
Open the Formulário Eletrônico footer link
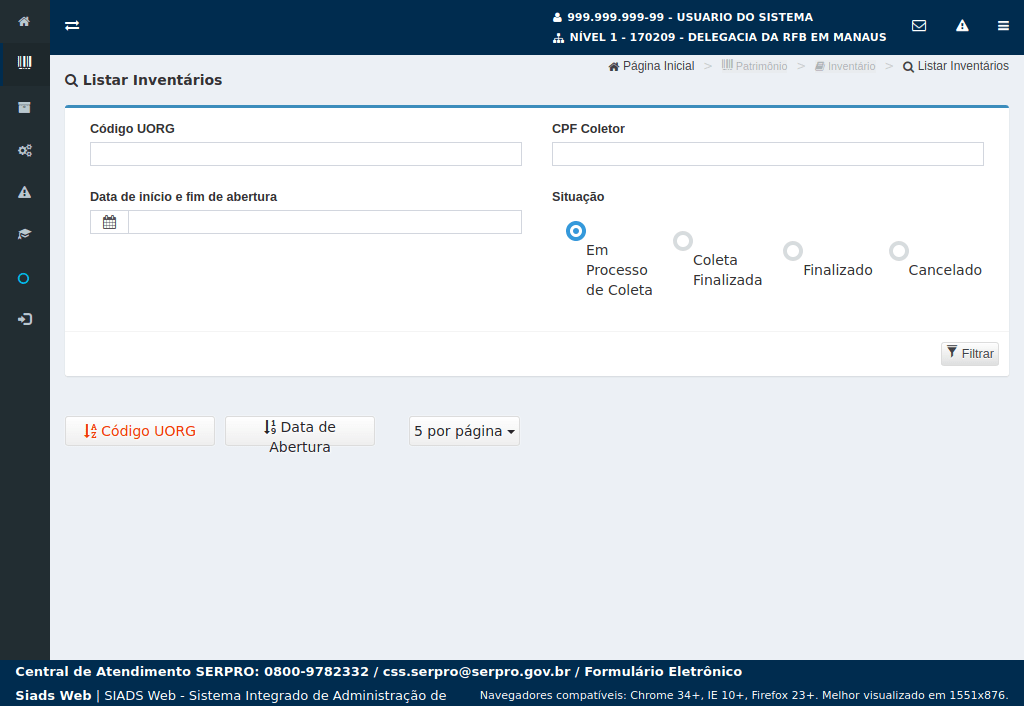[x=663, y=671]
